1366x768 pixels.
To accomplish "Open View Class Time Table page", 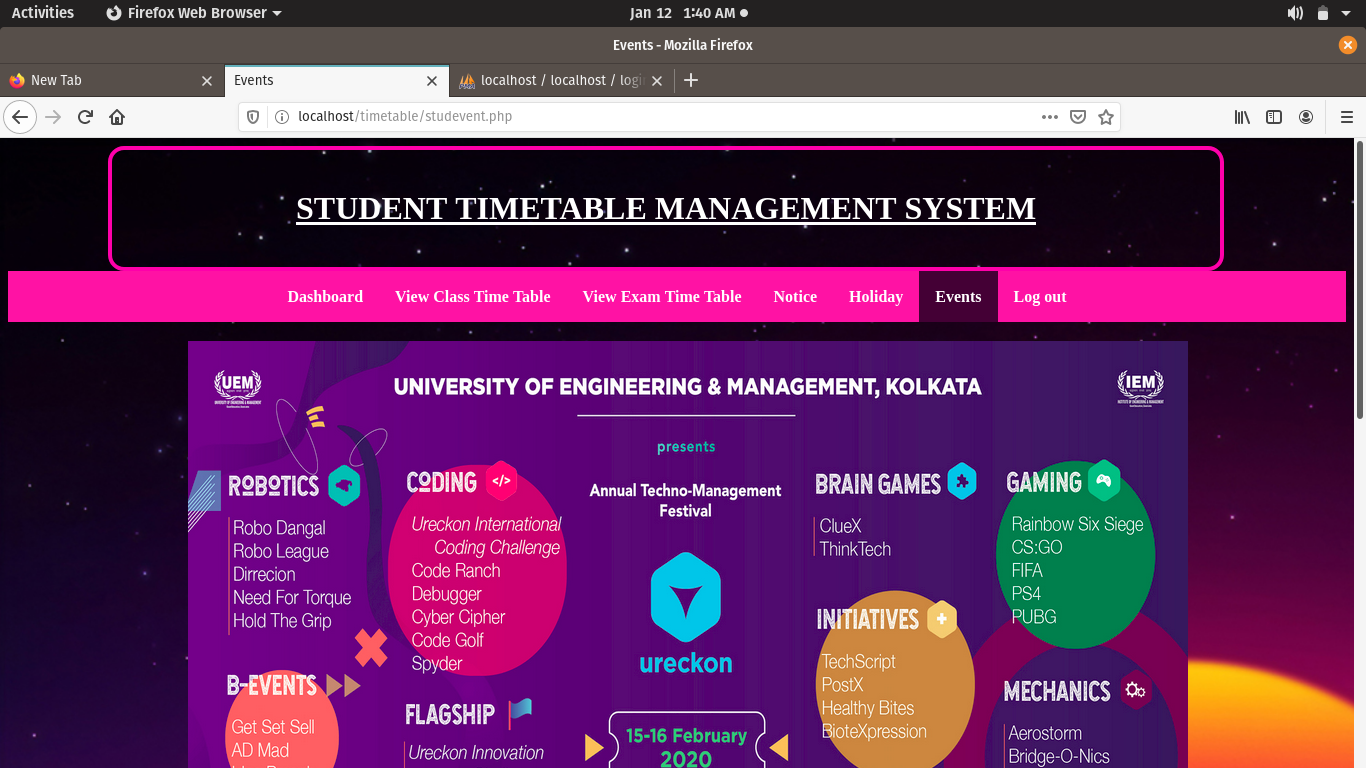I will (473, 297).
